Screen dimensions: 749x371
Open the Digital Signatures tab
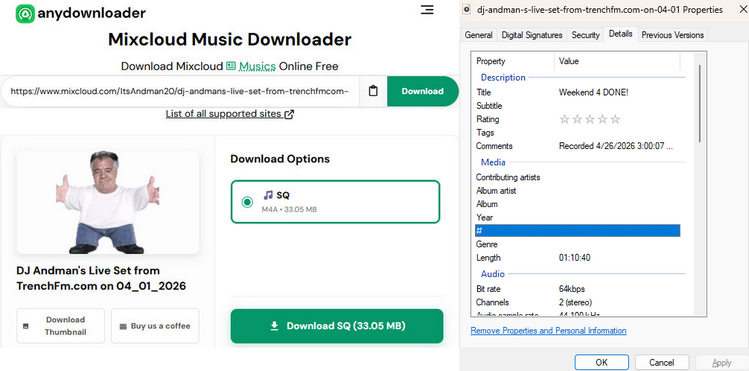[532, 35]
